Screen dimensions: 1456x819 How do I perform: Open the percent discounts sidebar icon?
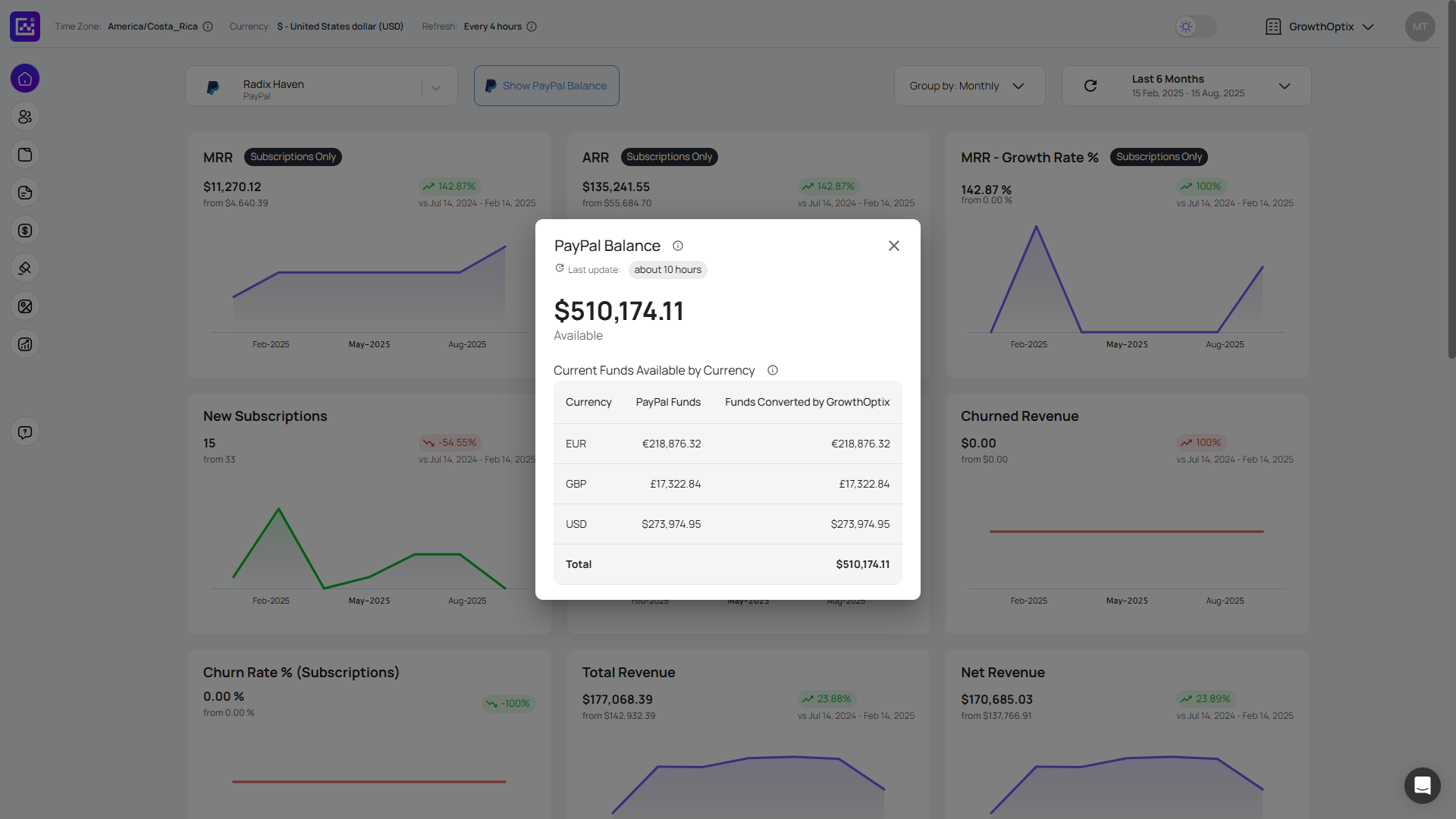point(25,306)
